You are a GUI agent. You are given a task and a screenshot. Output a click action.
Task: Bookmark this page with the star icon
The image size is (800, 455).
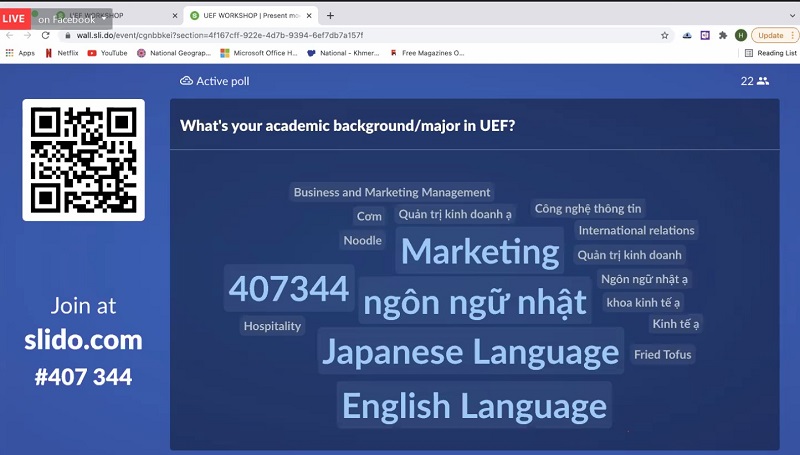[665, 35]
